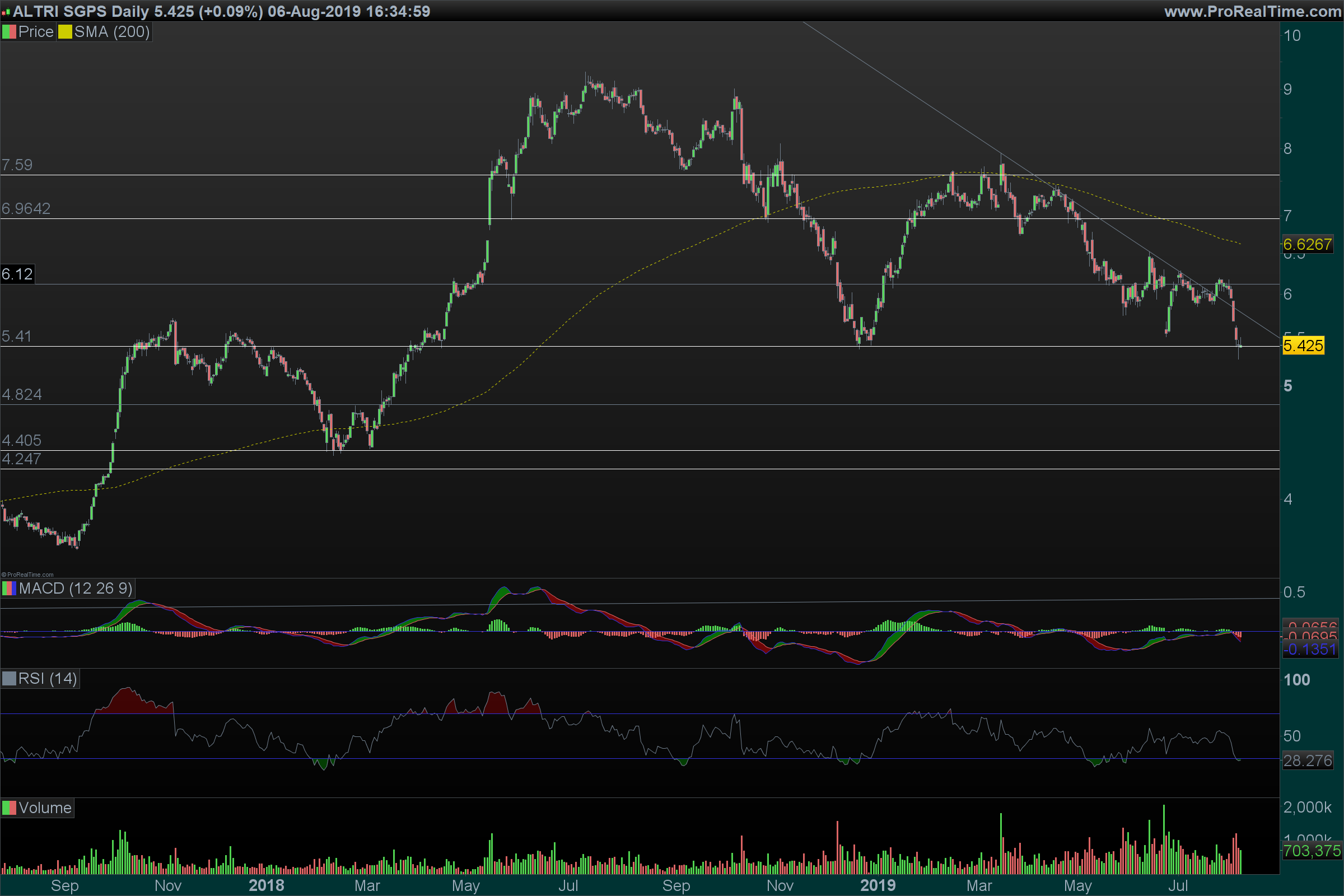
Task: Click the grey RSI (14) icon
Action: click(9, 679)
